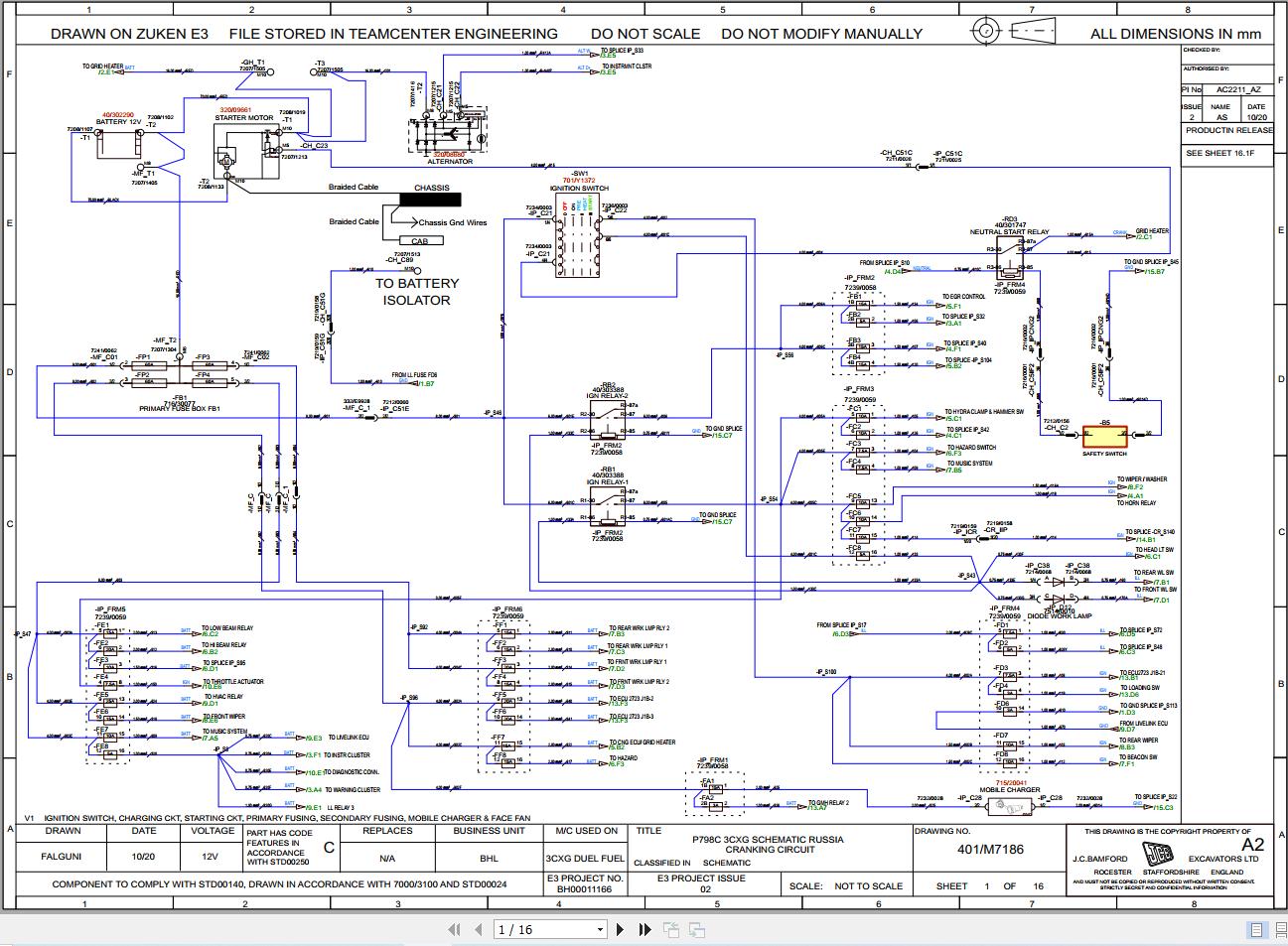Viewport: 1288px width, 946px height.
Task: Click the 'NEUTRAL START RELAY' label
Action: click(1010, 232)
